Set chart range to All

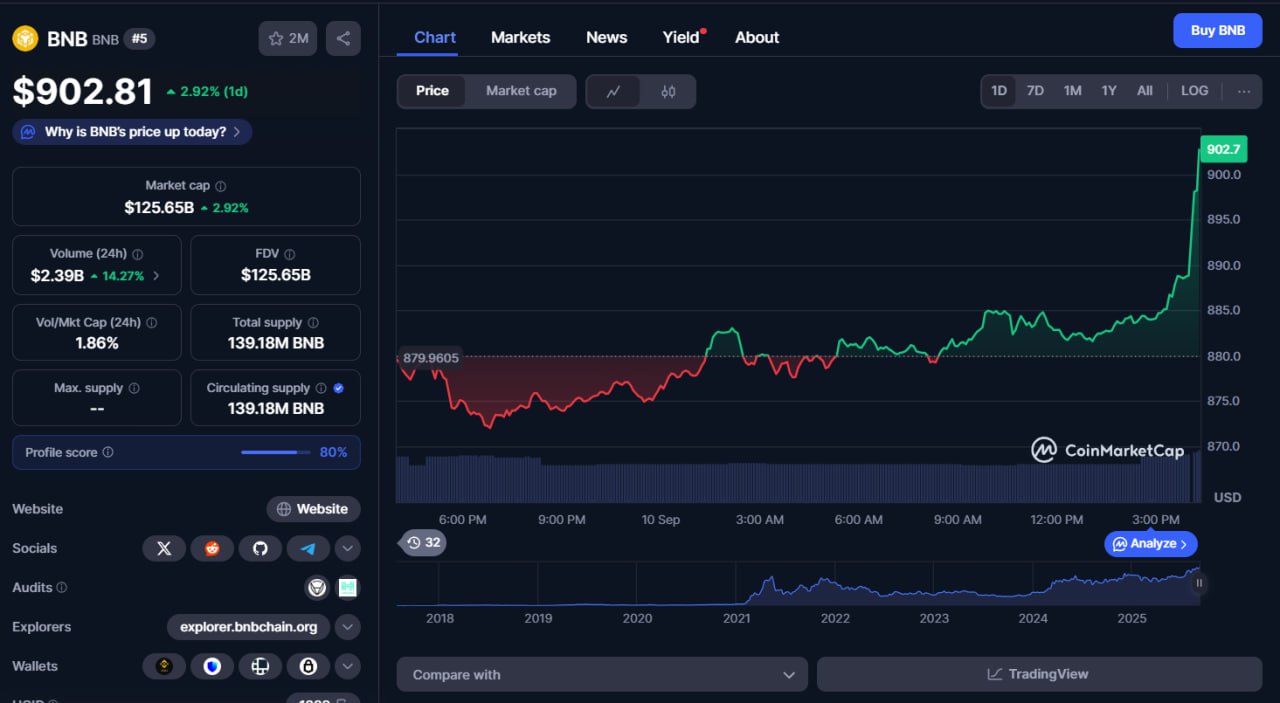1145,91
